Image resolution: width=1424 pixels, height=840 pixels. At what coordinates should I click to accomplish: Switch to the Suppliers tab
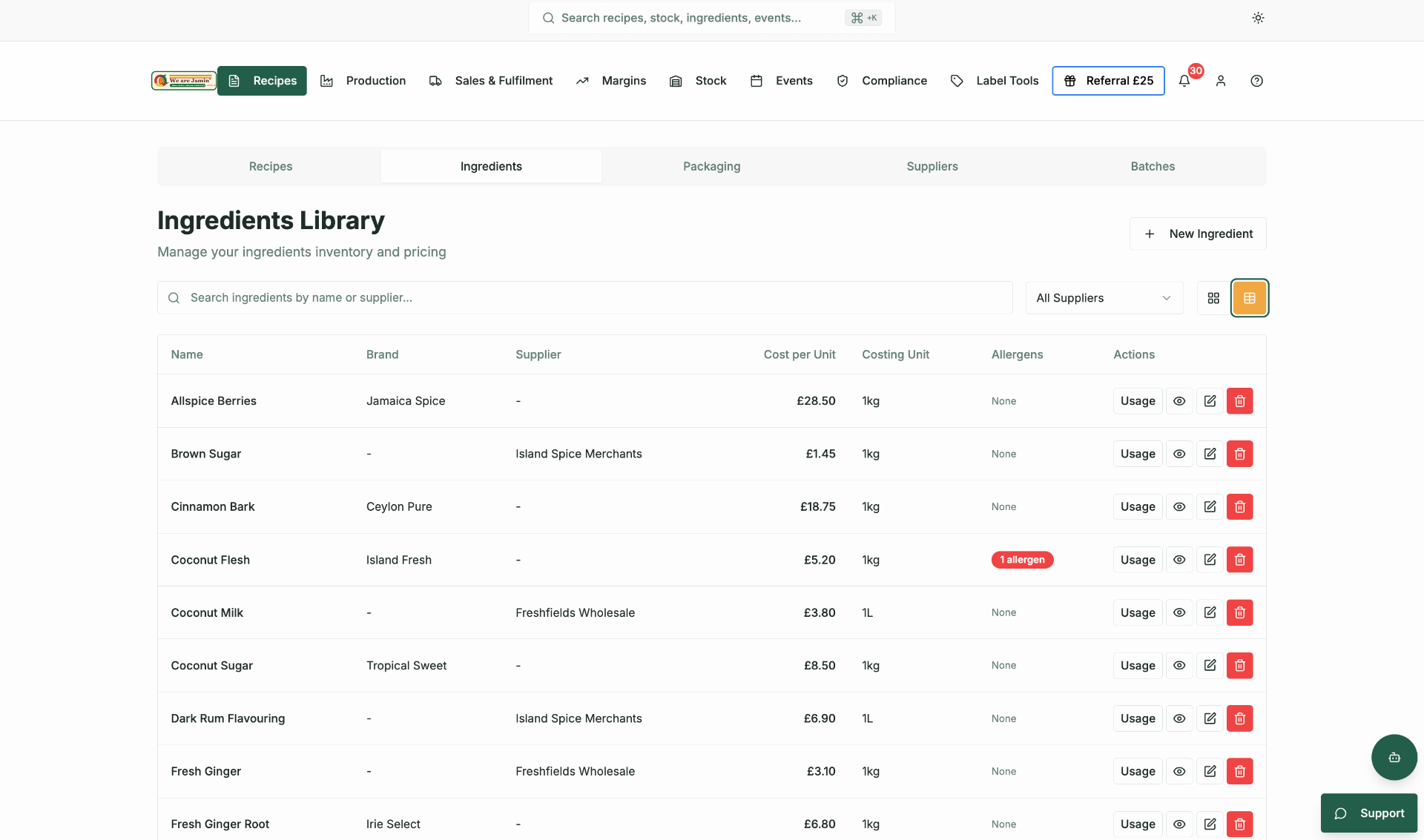pyautogui.click(x=932, y=166)
